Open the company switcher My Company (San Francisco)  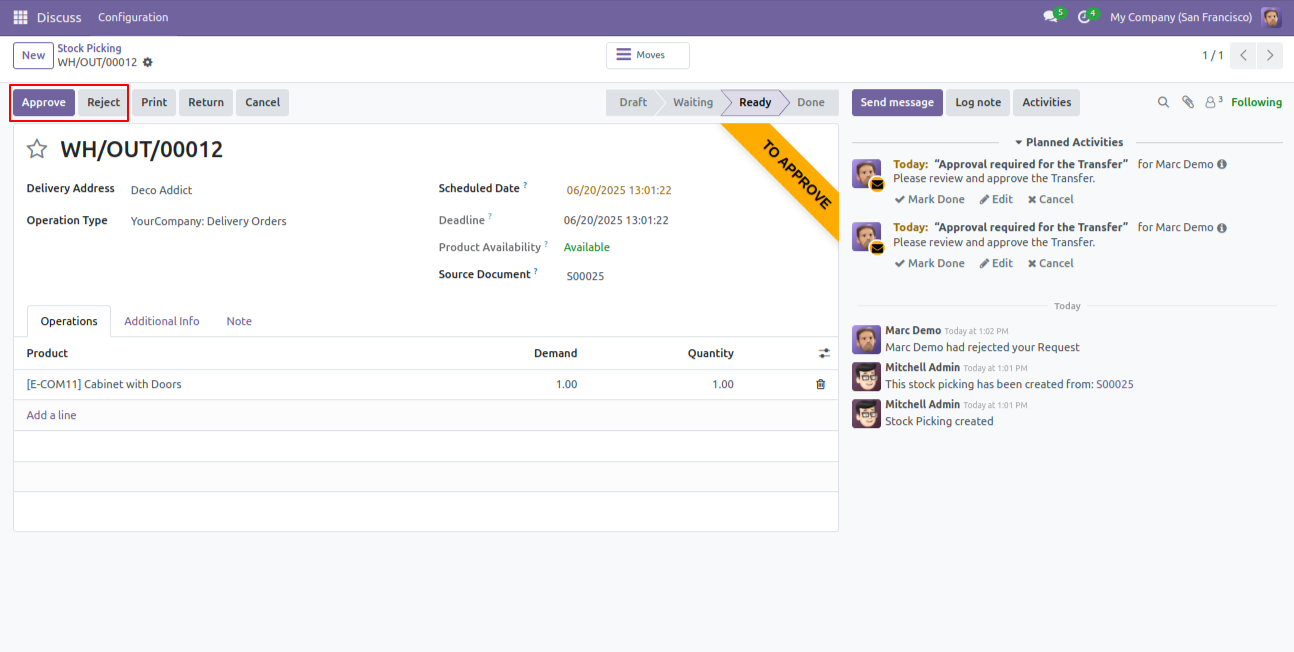[1181, 17]
